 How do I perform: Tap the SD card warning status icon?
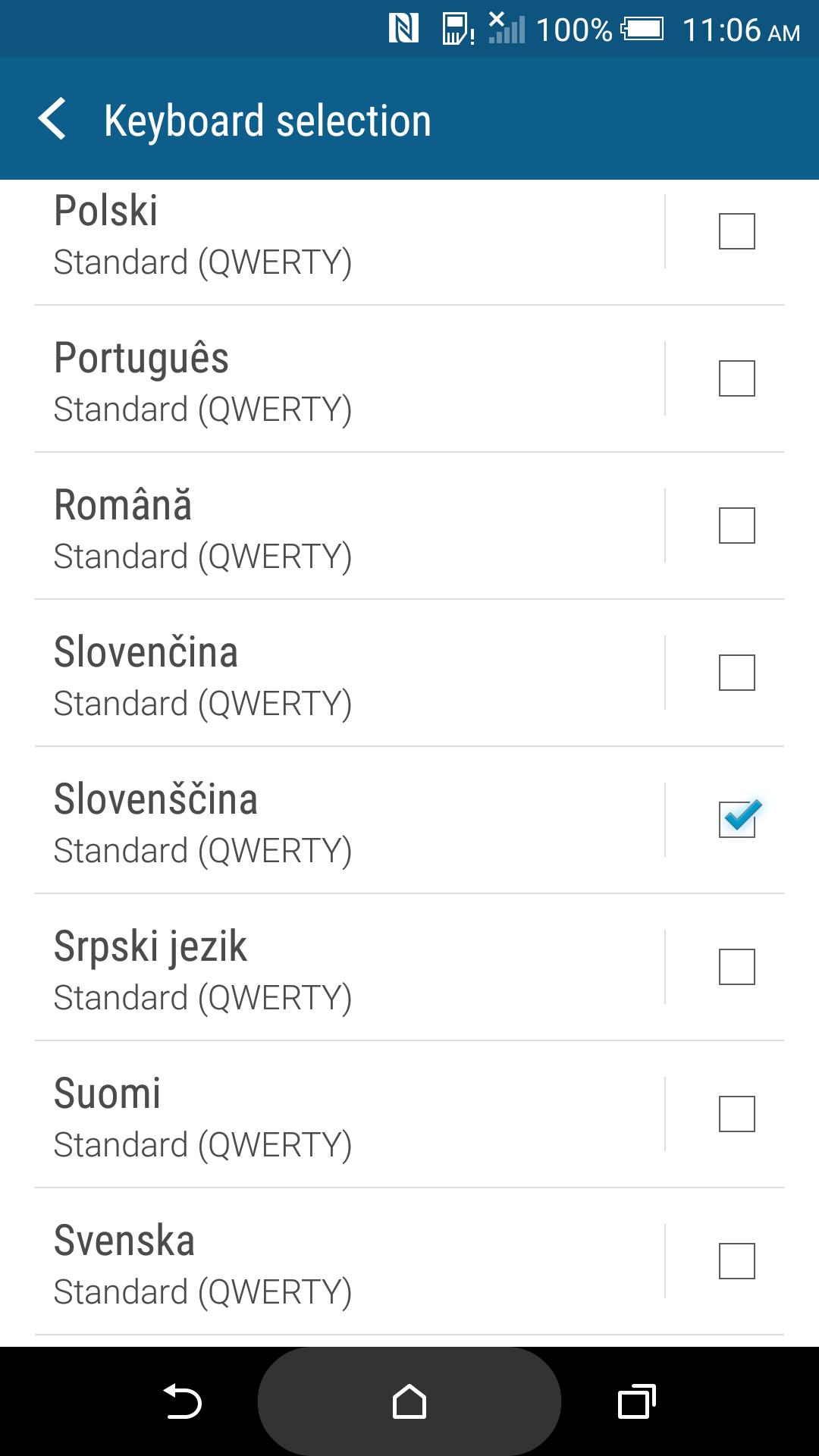tap(458, 30)
